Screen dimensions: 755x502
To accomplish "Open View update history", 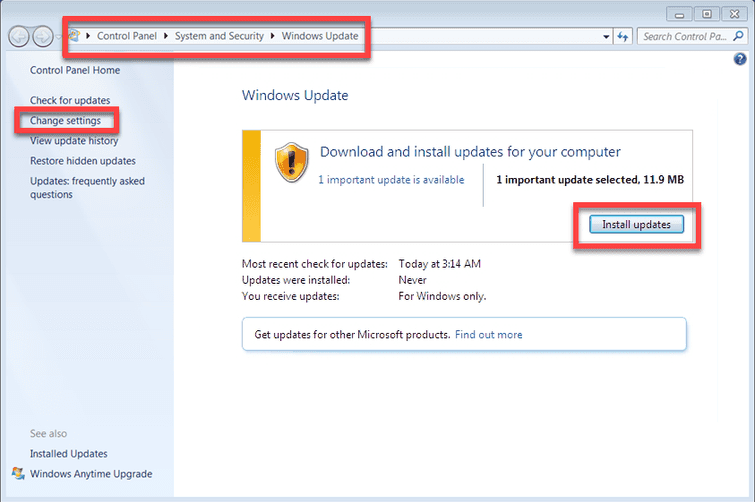I will pos(74,141).
